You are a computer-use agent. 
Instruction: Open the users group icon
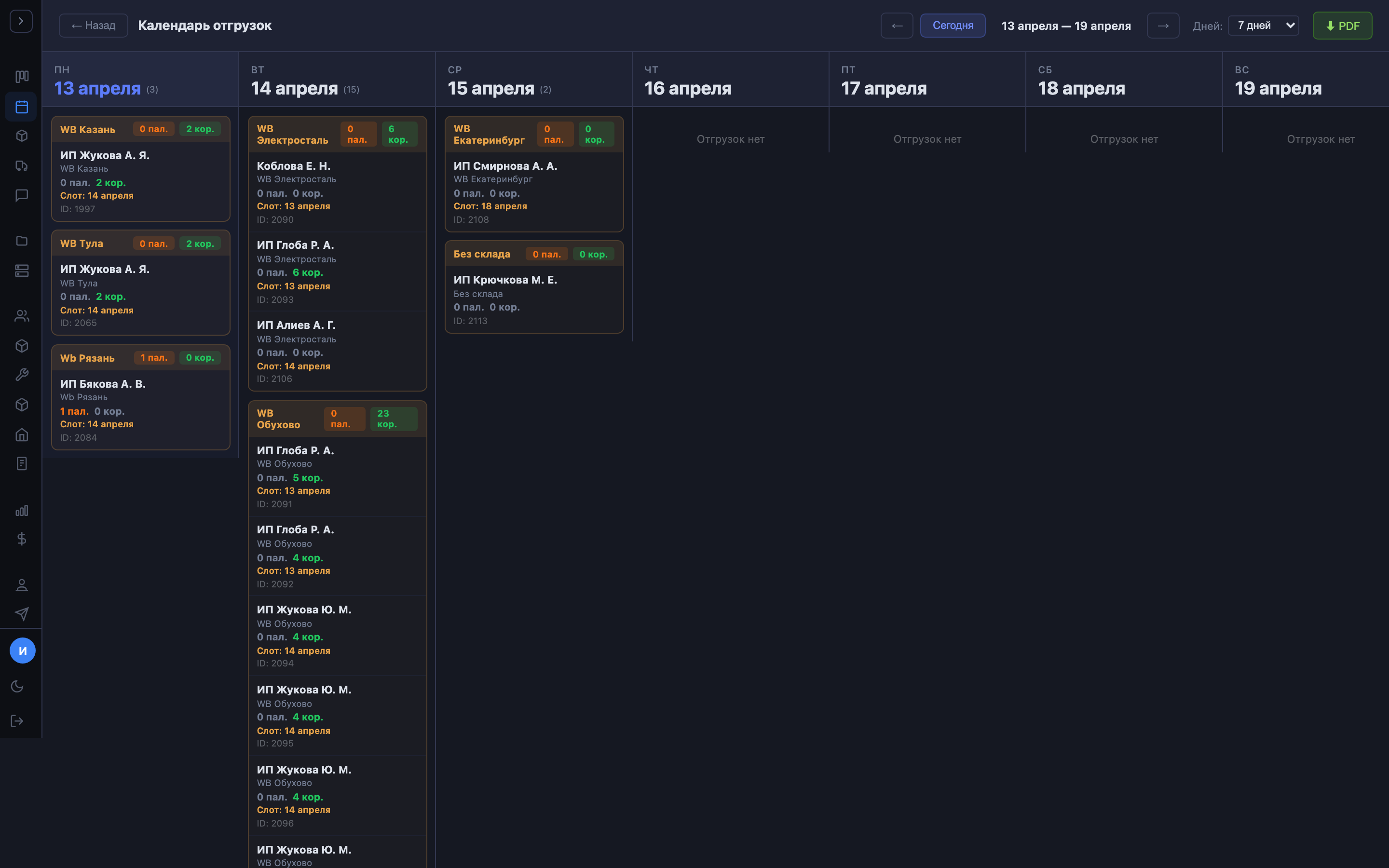click(22, 316)
